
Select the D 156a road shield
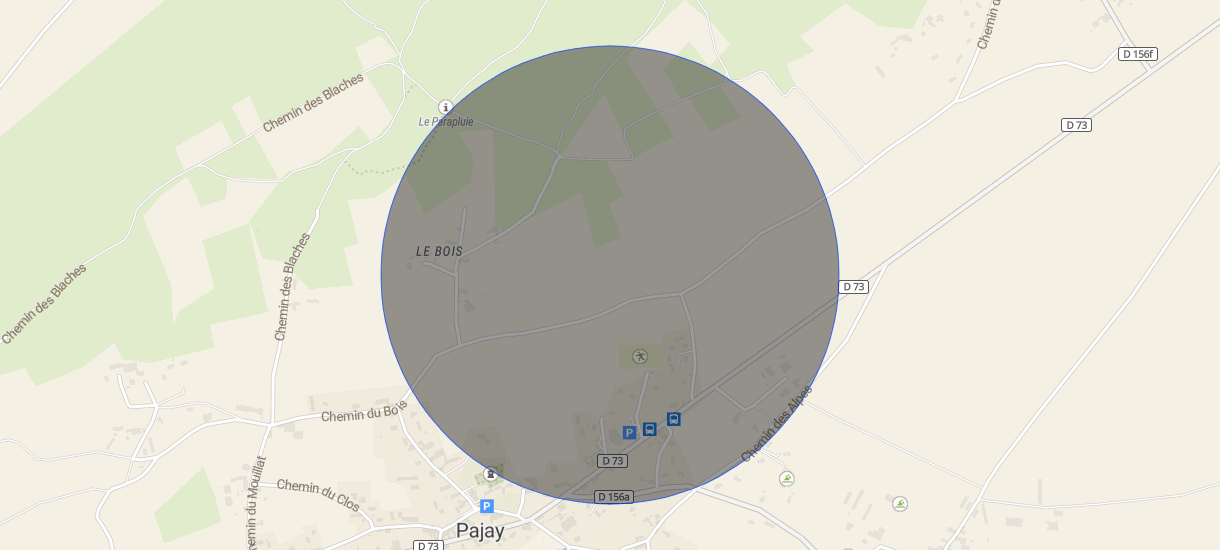pyautogui.click(x=614, y=497)
